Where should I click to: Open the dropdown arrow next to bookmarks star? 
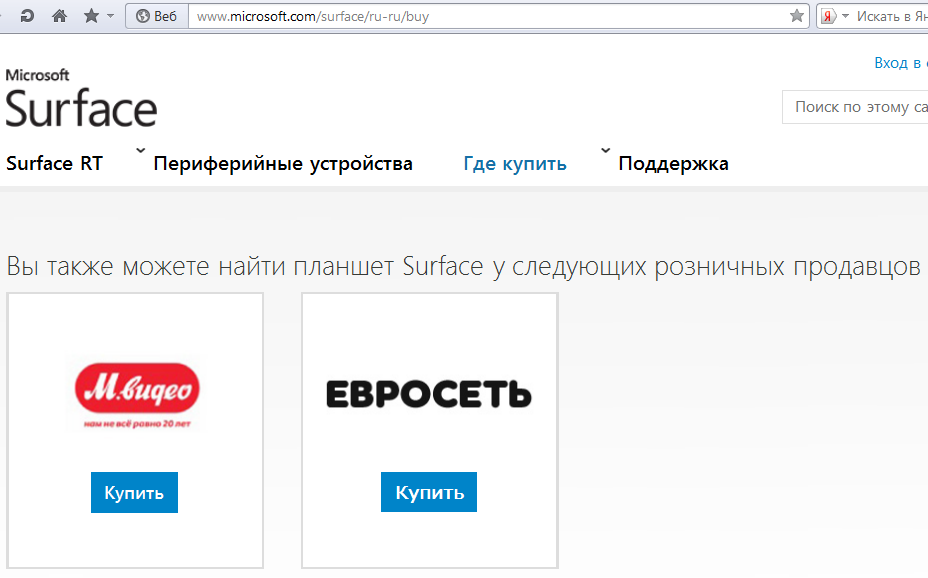pyautogui.click(x=110, y=16)
